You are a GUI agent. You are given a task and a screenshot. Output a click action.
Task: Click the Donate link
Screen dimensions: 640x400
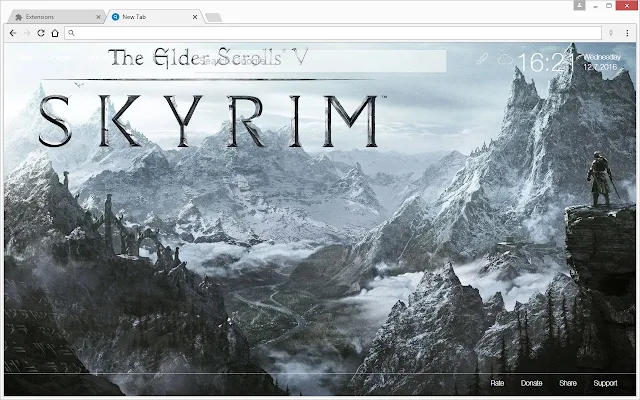pos(531,383)
